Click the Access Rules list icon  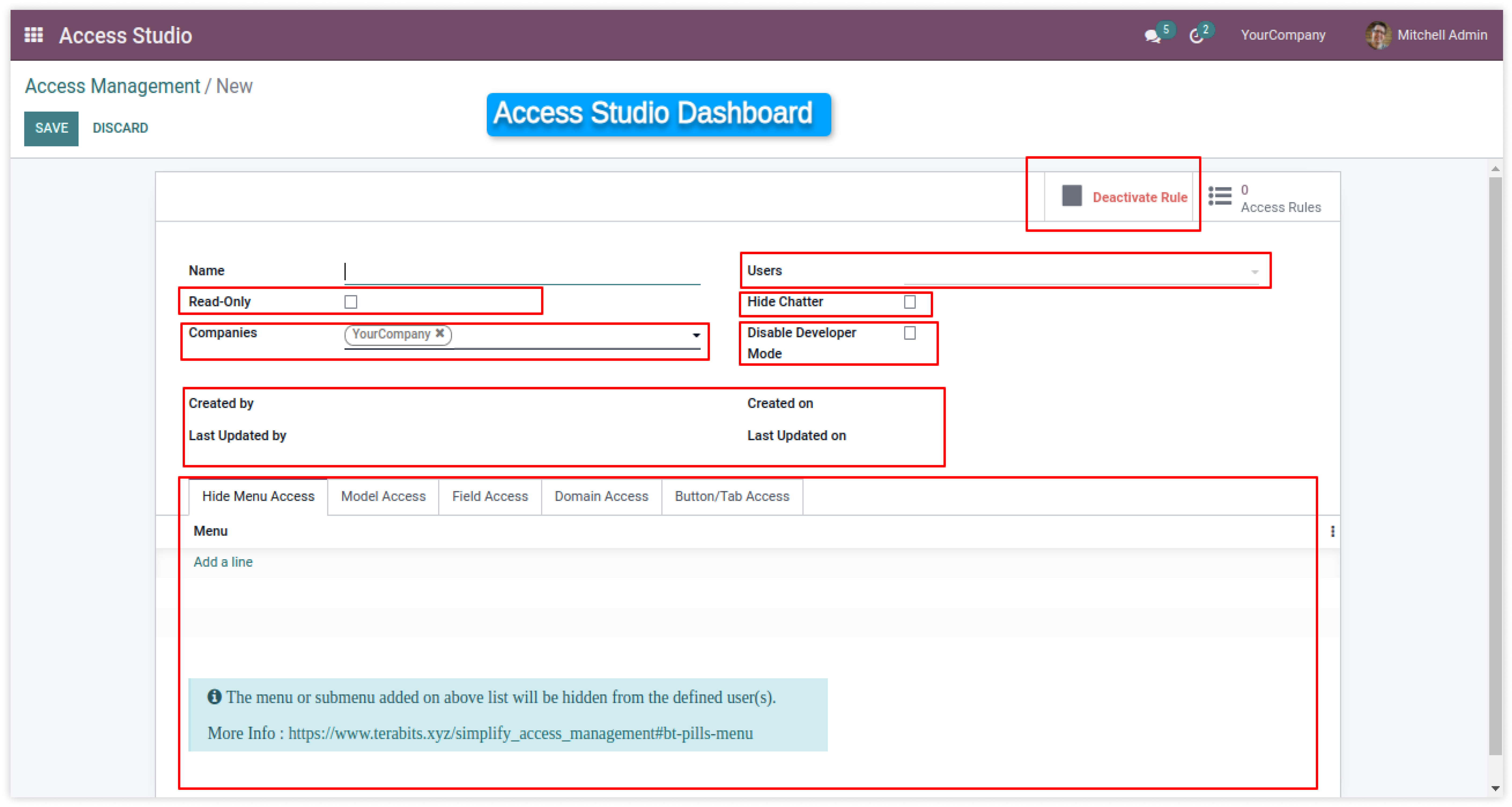(1220, 196)
